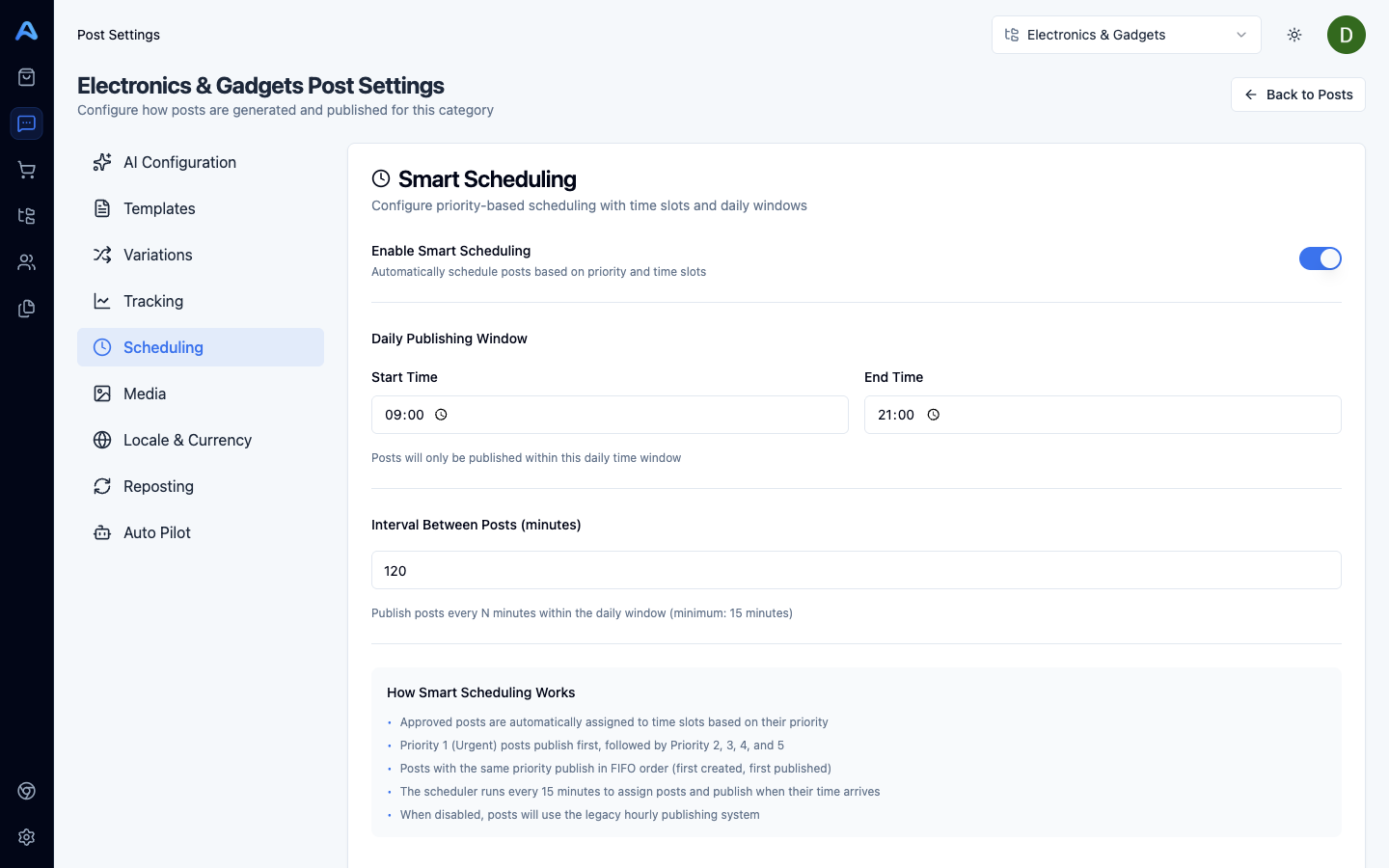Open the End Time clock picker
This screenshot has height=868, width=1389.
click(x=934, y=415)
